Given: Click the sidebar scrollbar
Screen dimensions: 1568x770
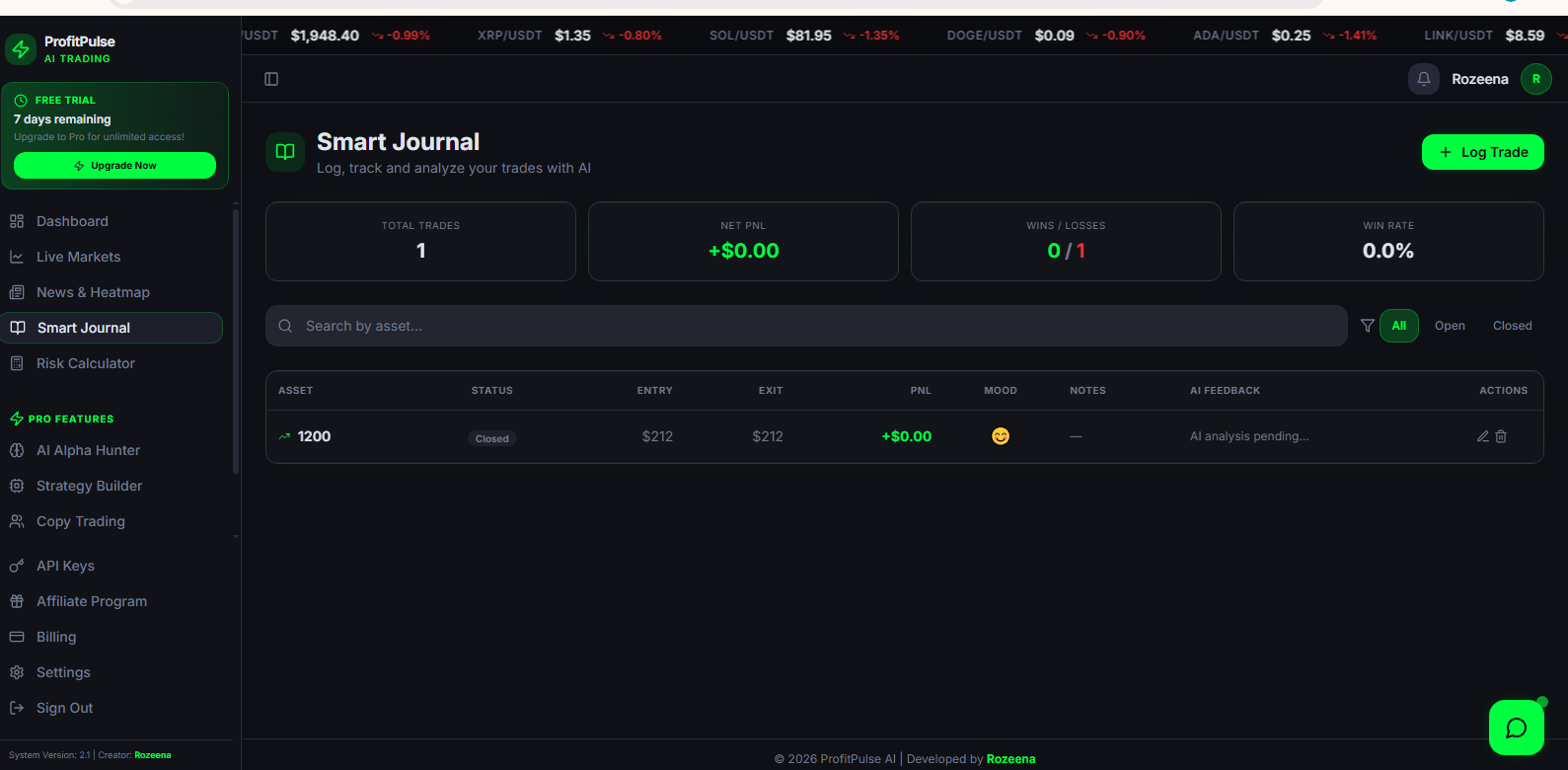Looking at the screenshot, I should (x=236, y=341).
